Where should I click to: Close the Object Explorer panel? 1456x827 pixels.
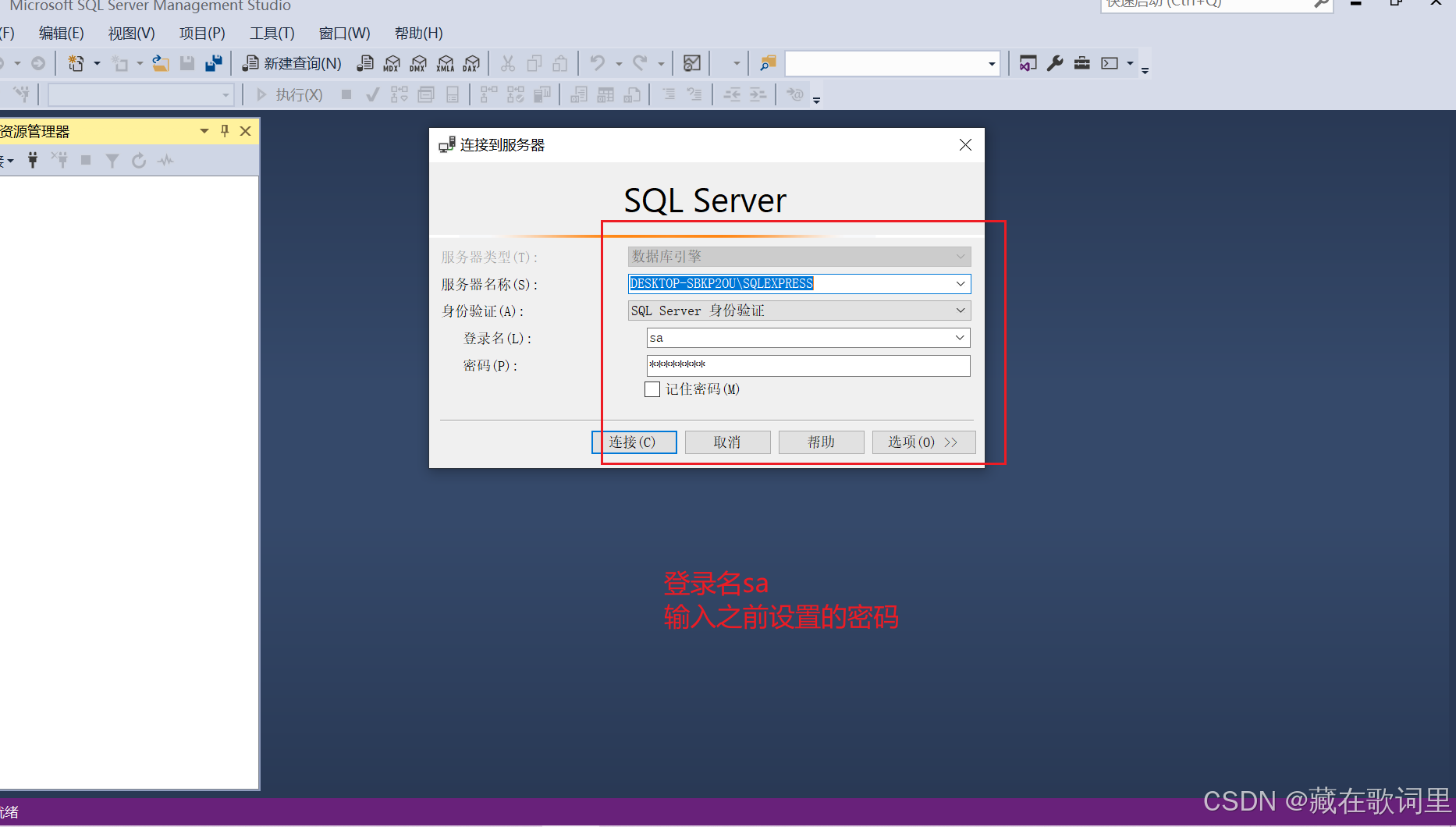tap(245, 131)
